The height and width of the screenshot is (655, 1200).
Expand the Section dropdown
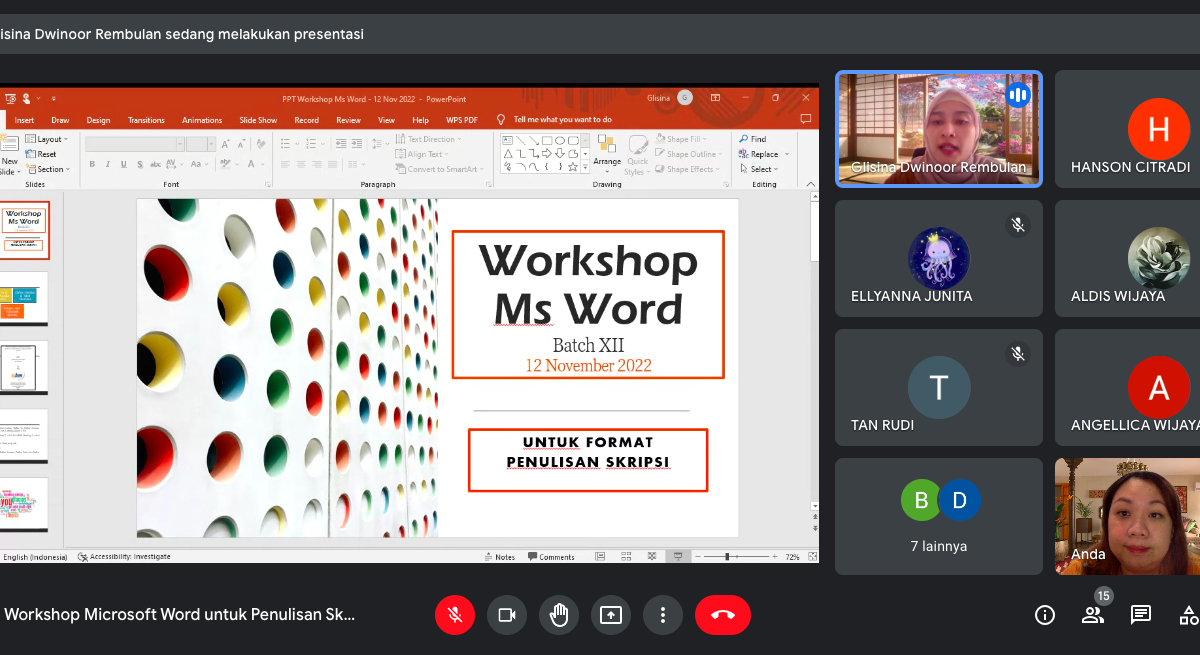pos(48,169)
